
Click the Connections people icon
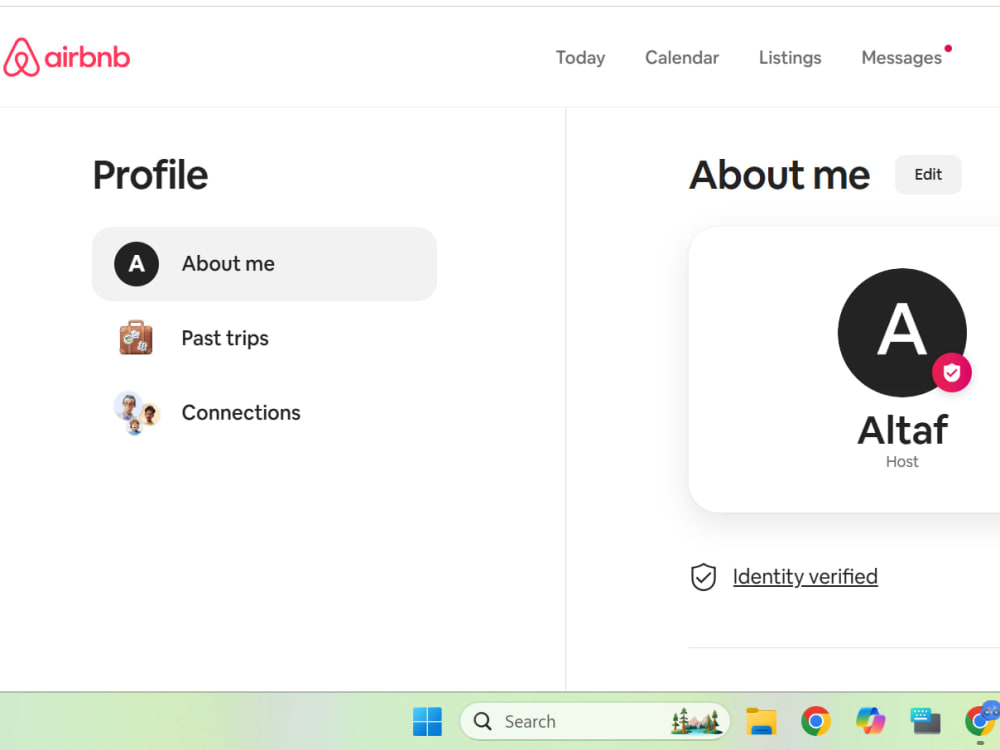(x=136, y=413)
